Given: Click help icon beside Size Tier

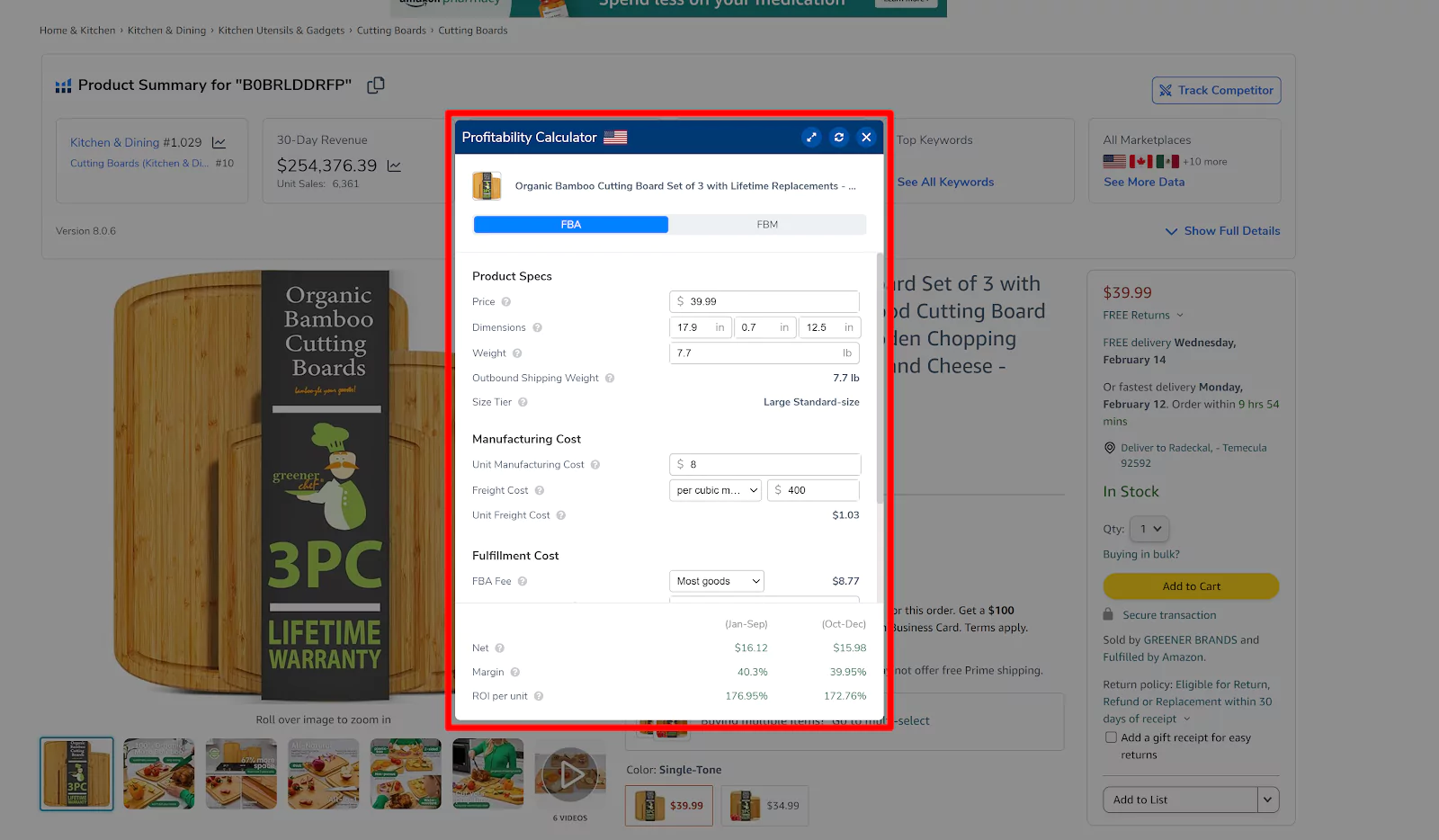Looking at the screenshot, I should coord(523,403).
